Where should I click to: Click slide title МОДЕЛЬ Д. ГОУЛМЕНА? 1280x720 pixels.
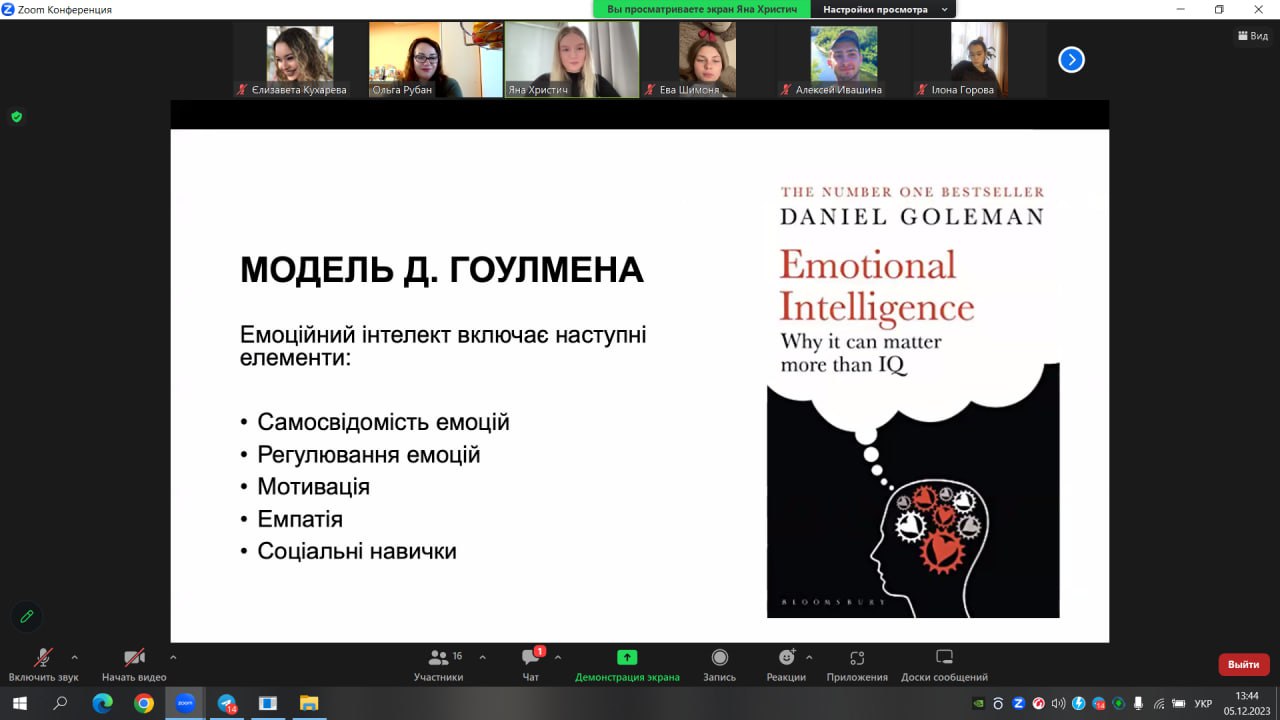click(441, 271)
